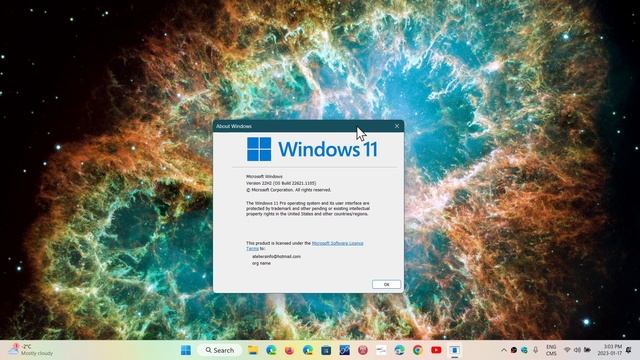Viewport: 640px width, 360px height.
Task: Click the Version 22H2 build text
Action: point(281,183)
